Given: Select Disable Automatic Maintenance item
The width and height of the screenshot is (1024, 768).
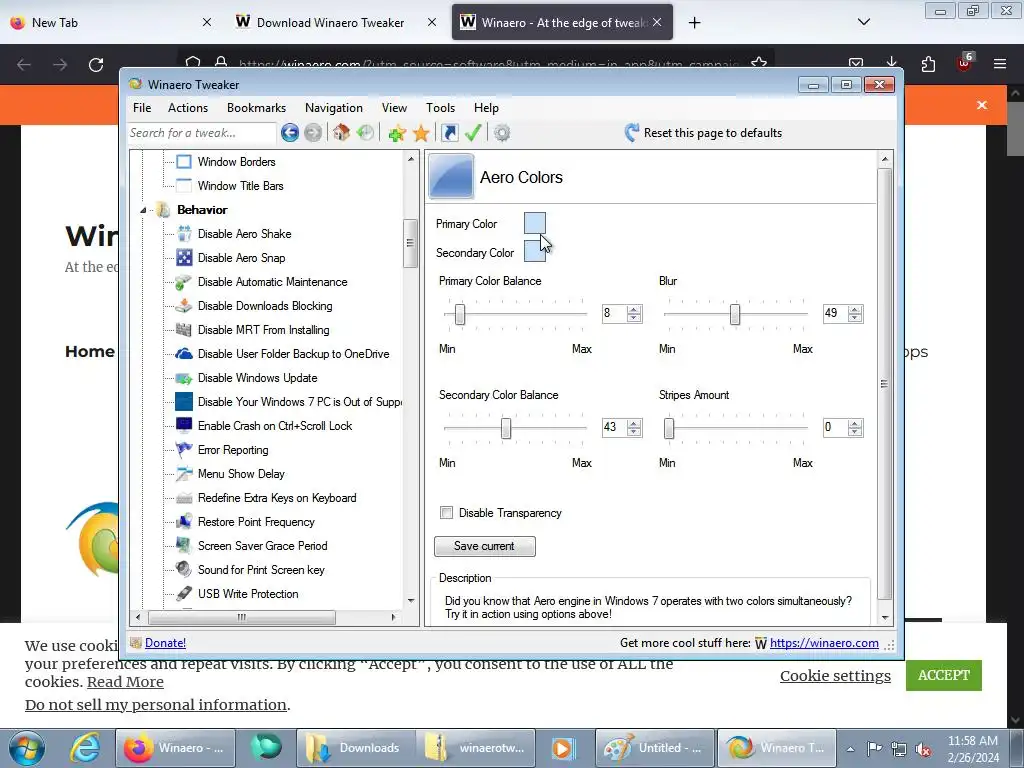Looking at the screenshot, I should click(x=272, y=282).
